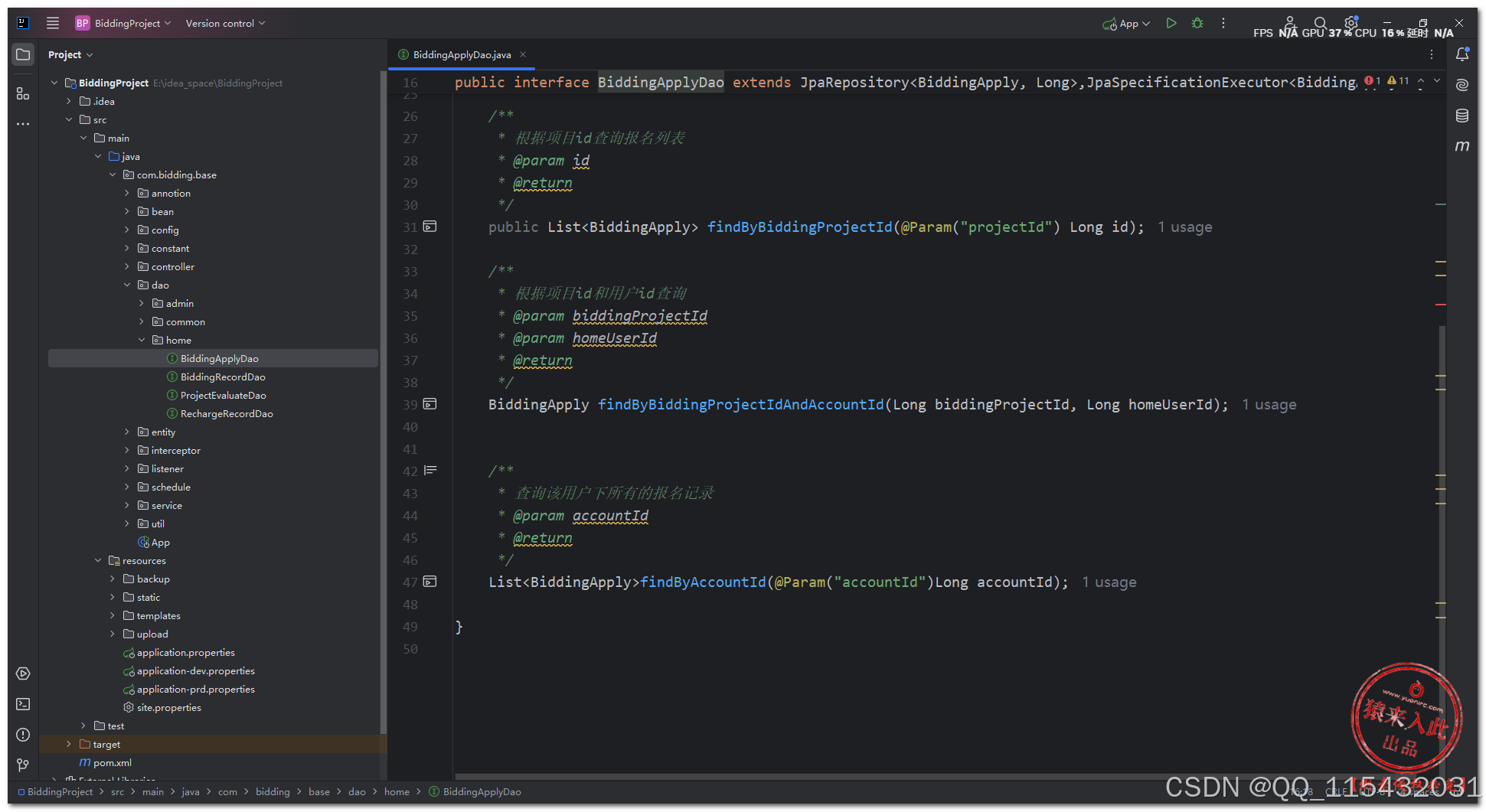Open more run actions menu
1486x812 pixels.
(x=1223, y=23)
